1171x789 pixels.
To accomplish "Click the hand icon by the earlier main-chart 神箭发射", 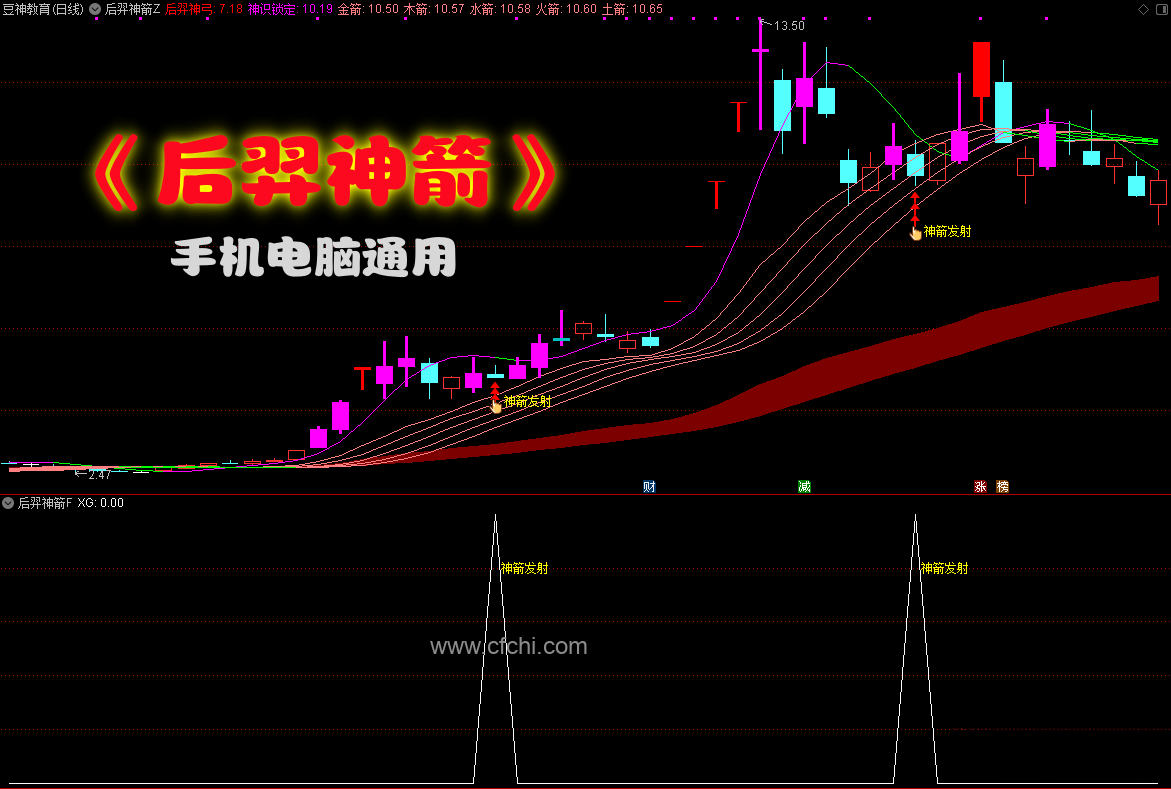I will tap(497, 406).
